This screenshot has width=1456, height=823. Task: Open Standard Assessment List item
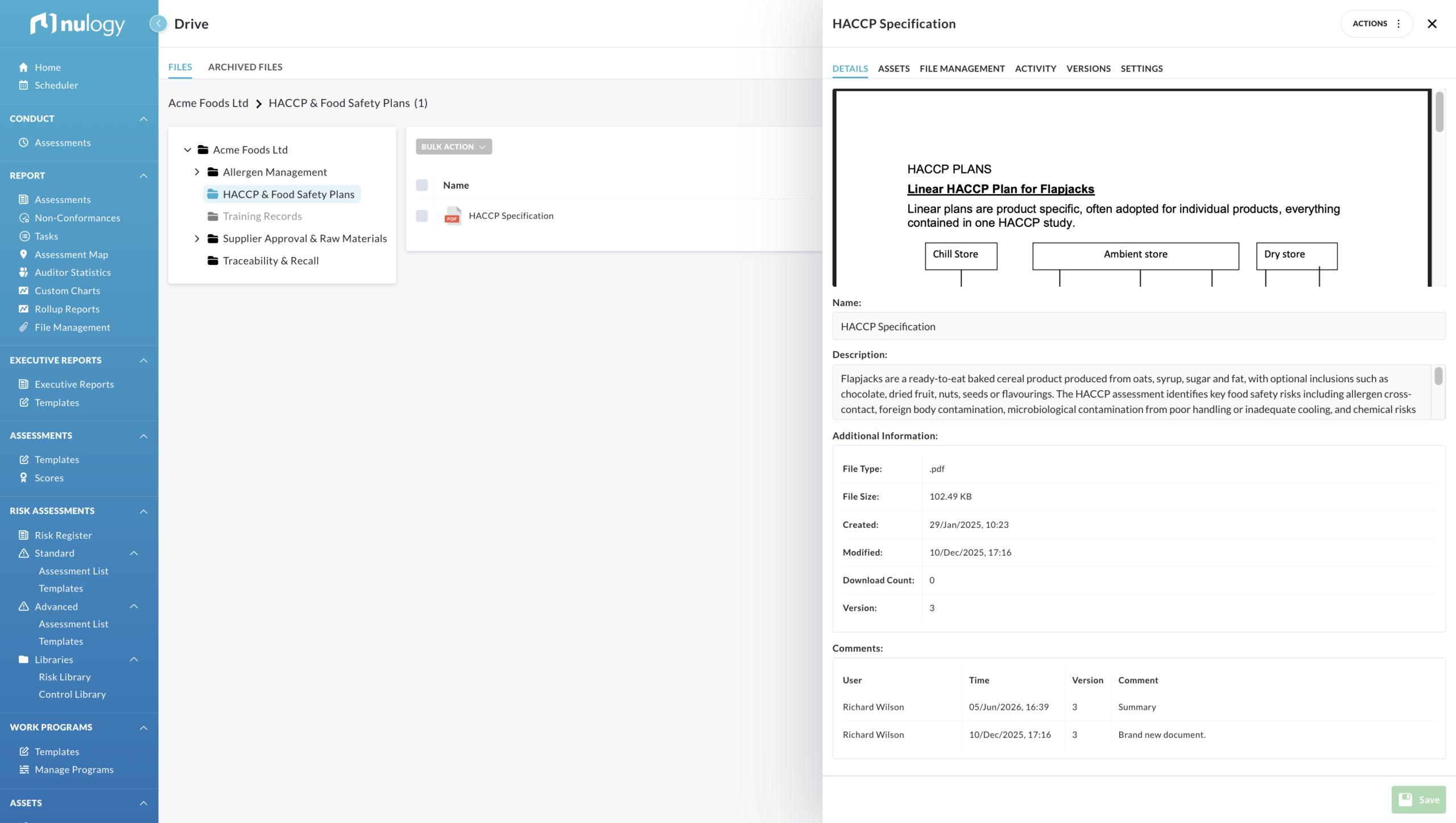[73, 571]
